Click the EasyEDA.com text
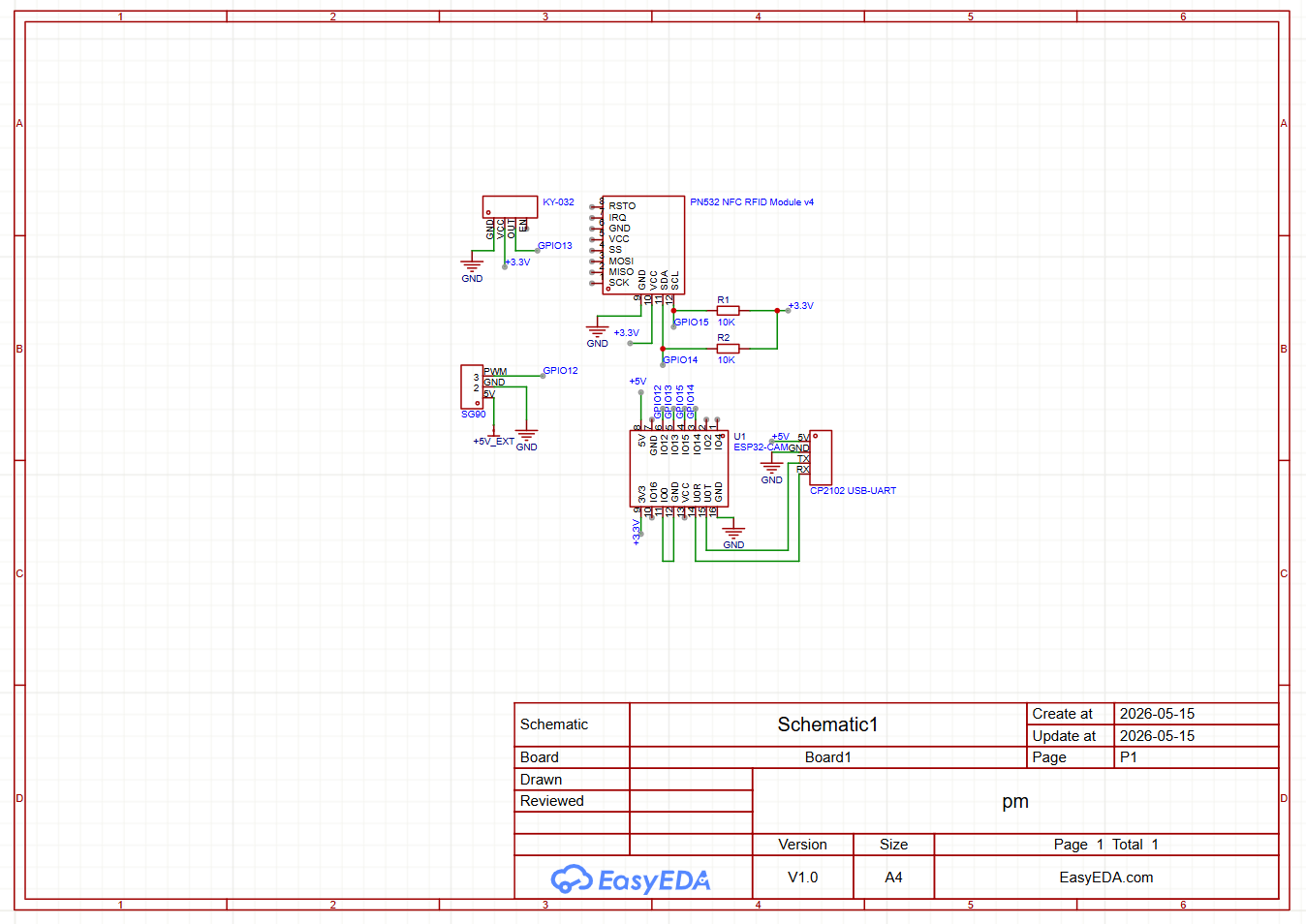This screenshot has width=1306, height=924. click(x=1105, y=878)
